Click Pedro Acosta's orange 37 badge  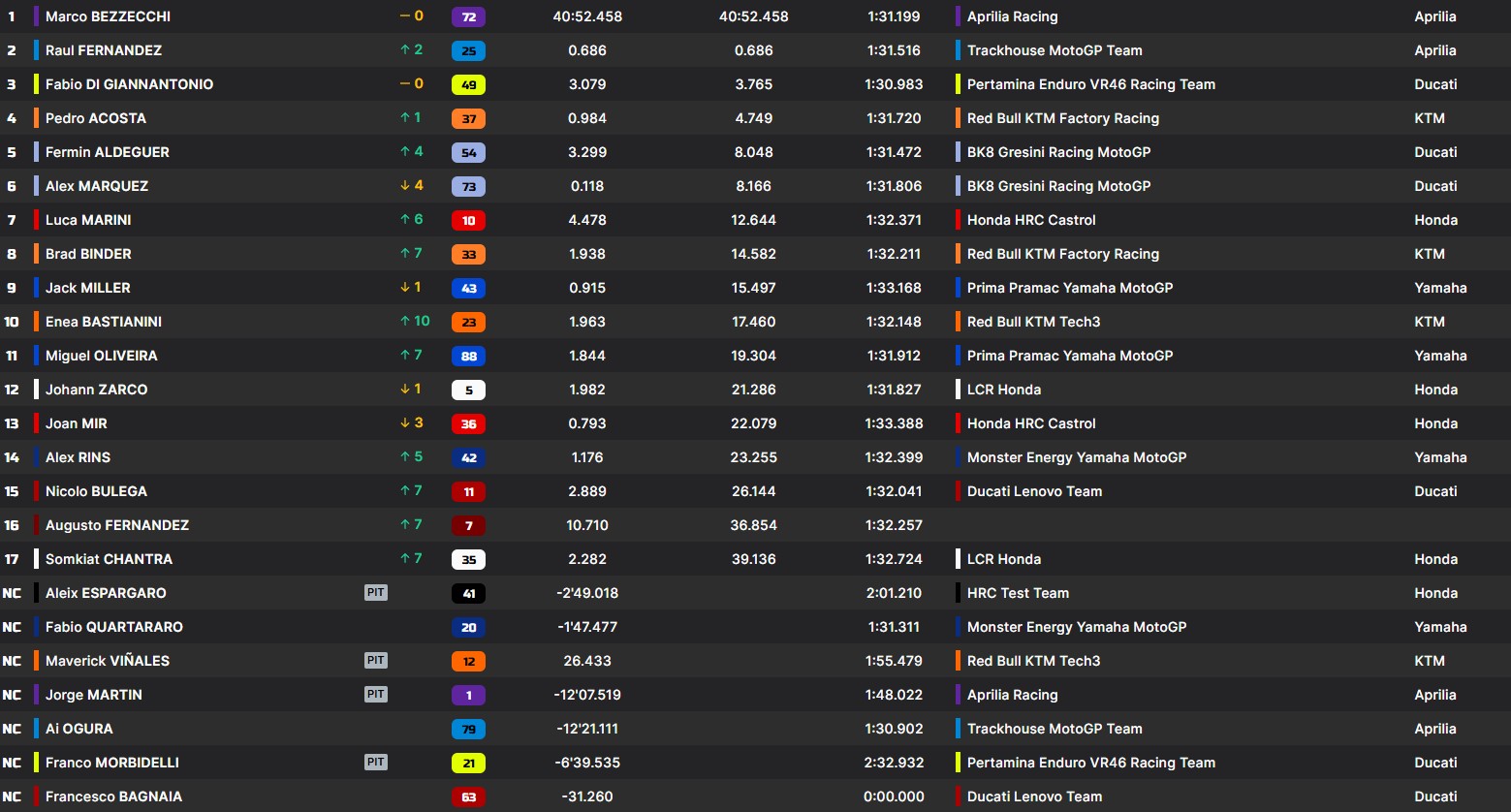(x=468, y=117)
